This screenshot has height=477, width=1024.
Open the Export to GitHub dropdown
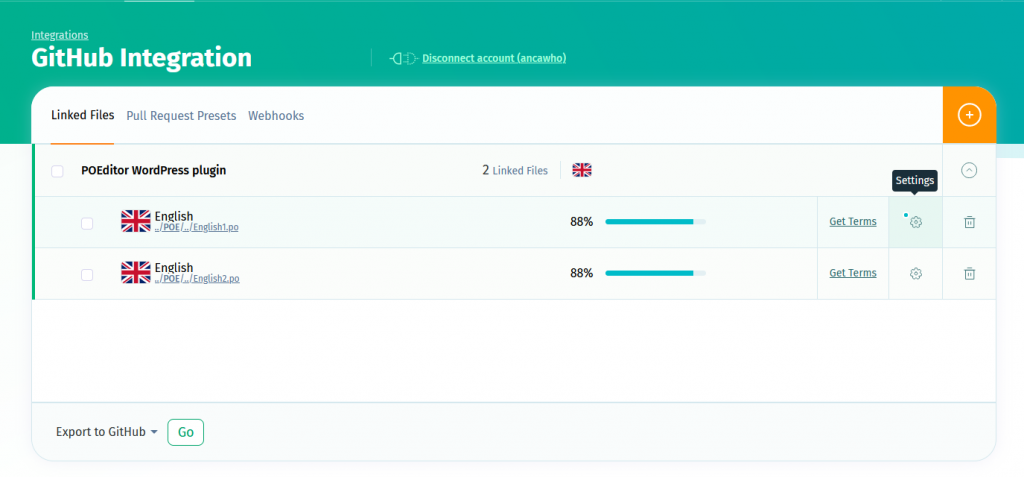107,432
